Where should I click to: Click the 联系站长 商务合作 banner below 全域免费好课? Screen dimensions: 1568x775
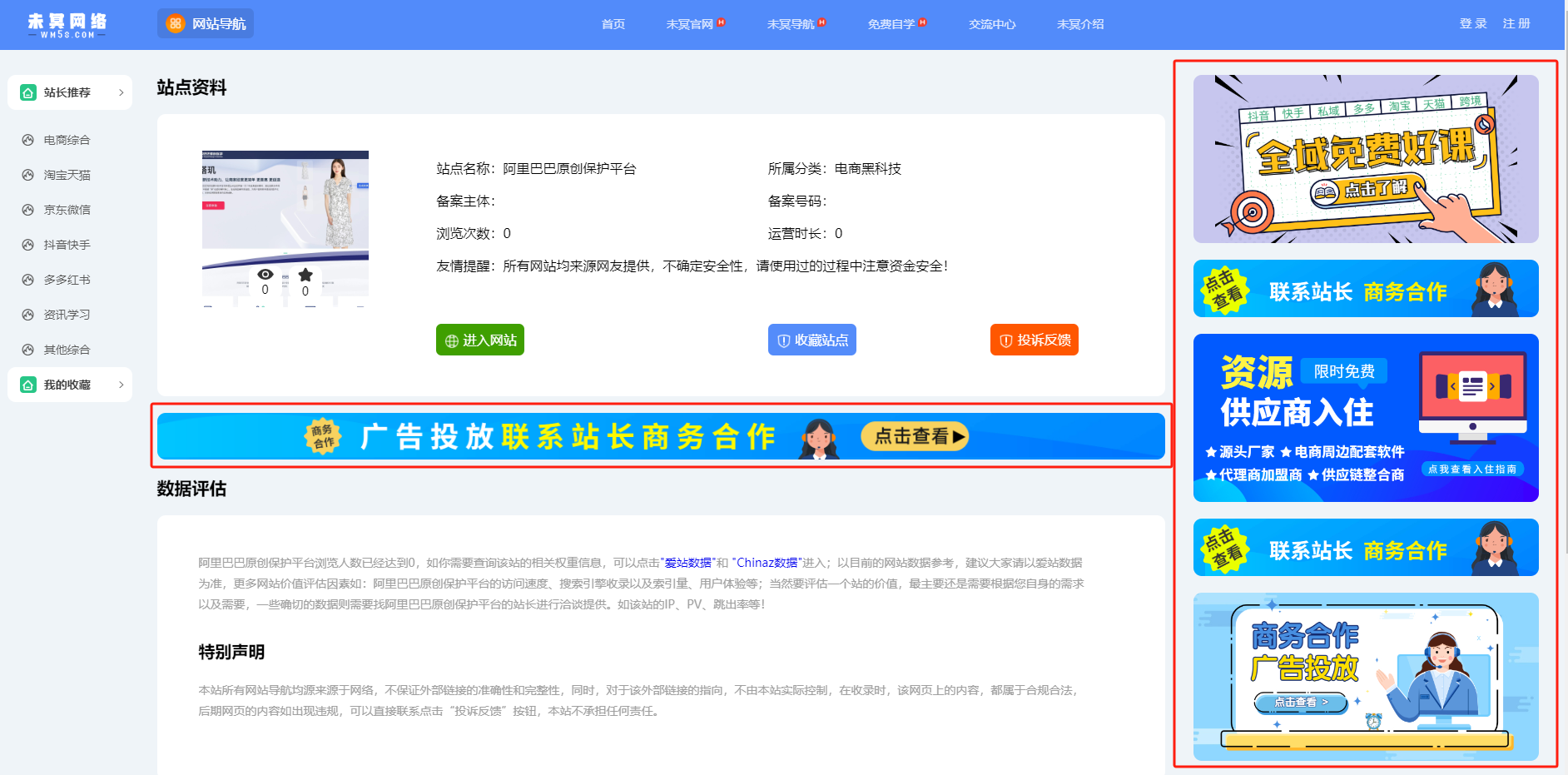1366,288
